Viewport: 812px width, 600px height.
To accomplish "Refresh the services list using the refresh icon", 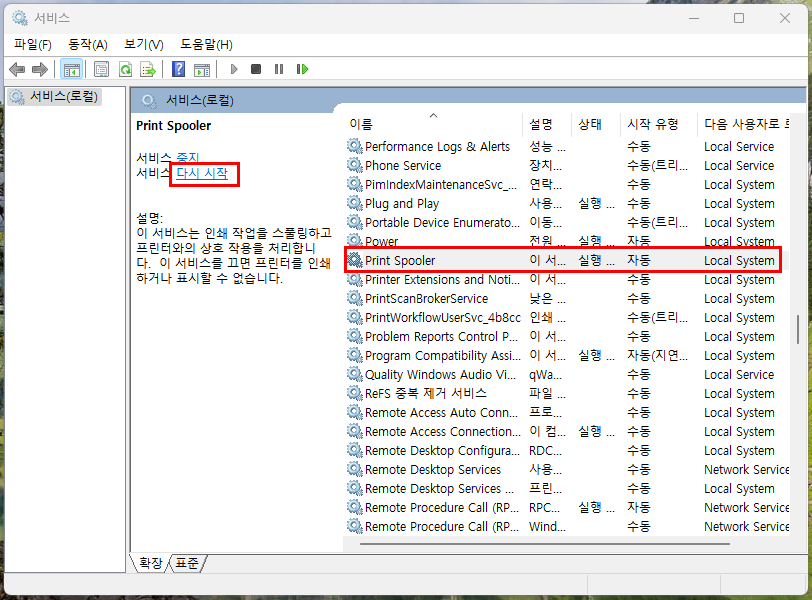I will click(125, 69).
